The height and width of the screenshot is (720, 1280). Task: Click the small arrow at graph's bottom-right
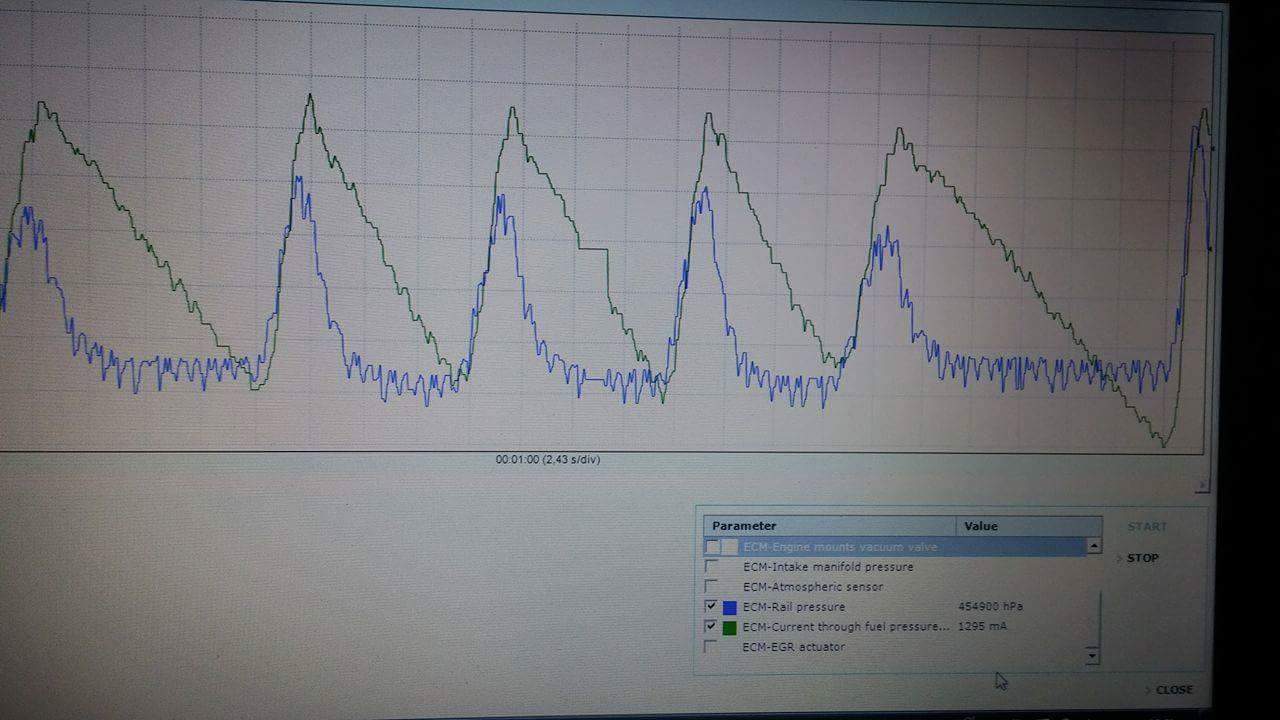[1202, 485]
